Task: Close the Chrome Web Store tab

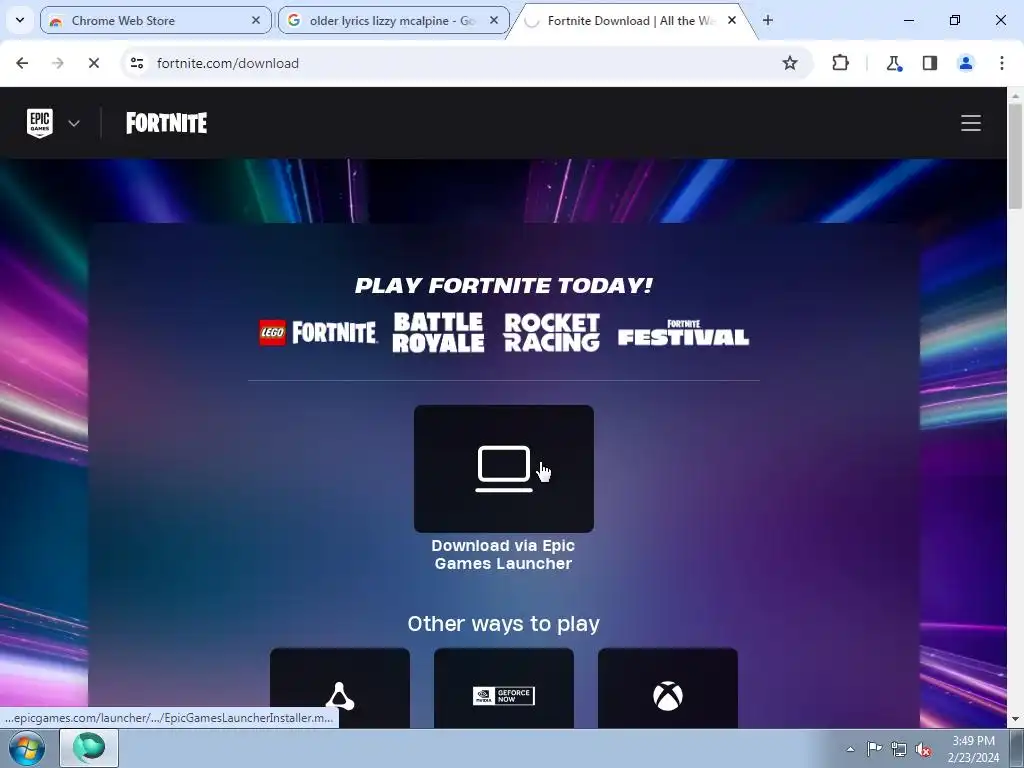Action: click(x=256, y=20)
